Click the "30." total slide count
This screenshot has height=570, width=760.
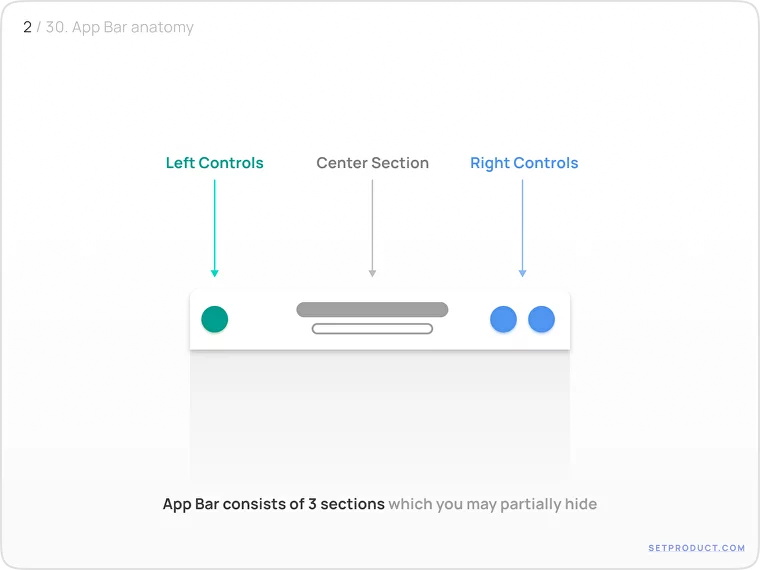point(56,27)
